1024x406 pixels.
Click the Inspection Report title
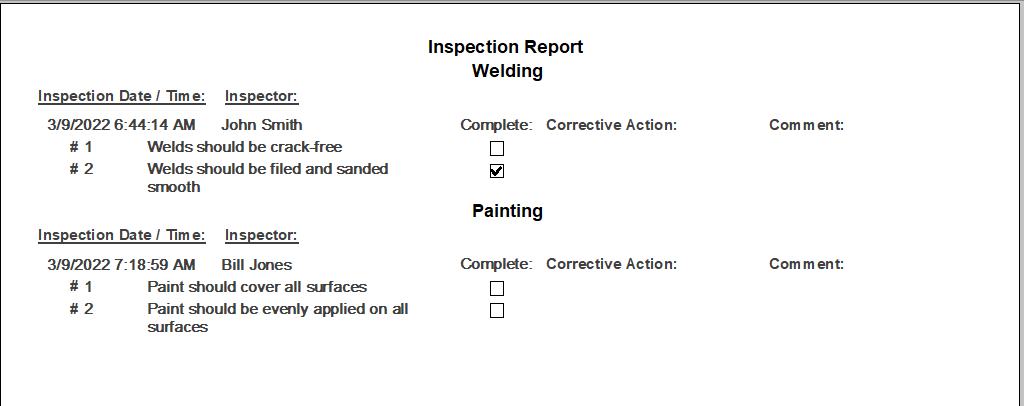pos(505,47)
